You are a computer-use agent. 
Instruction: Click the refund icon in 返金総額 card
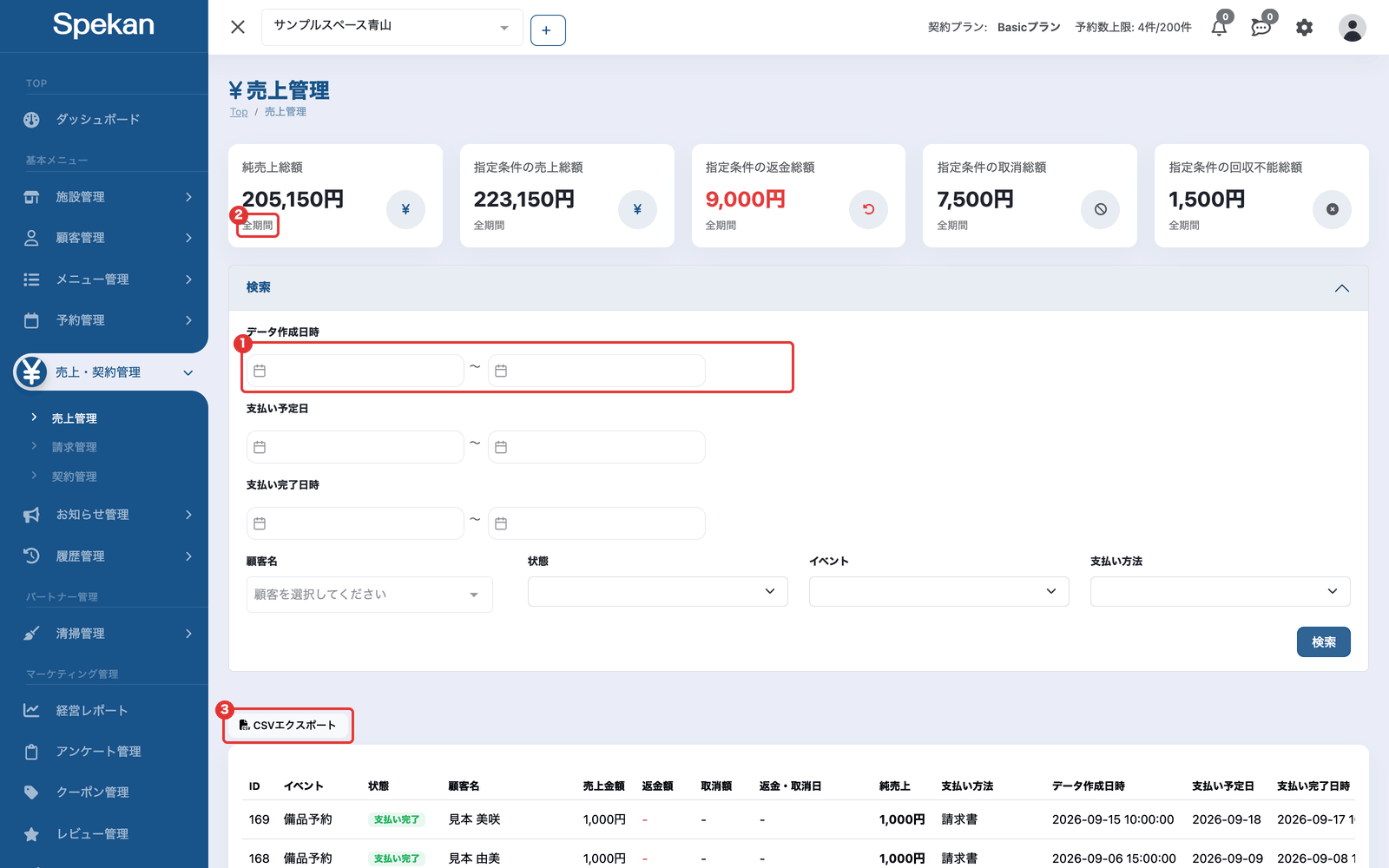(868, 209)
